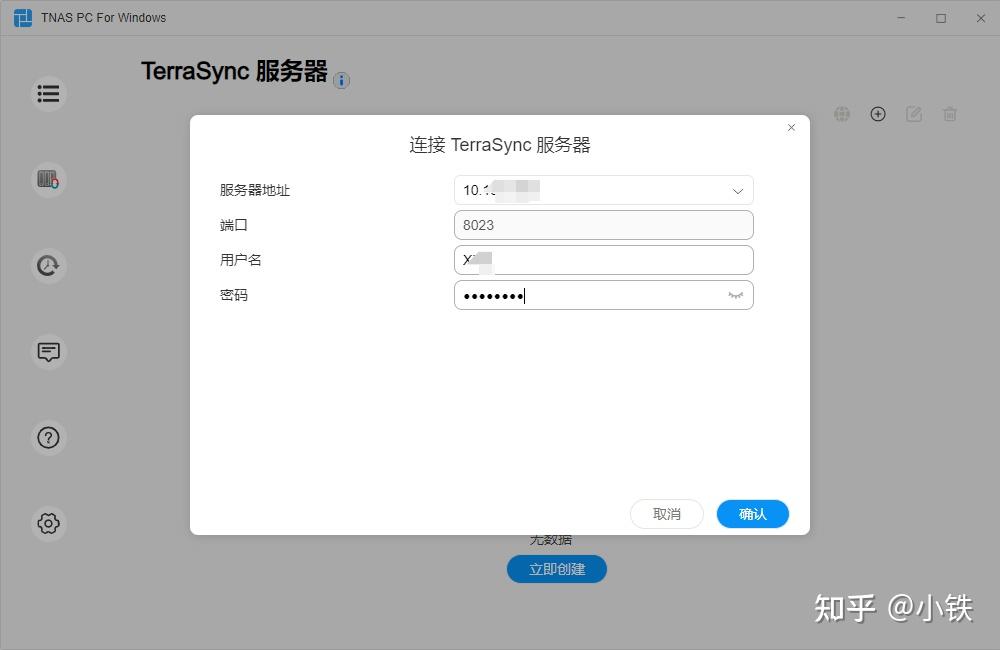
Task: Select the NAS devices sidebar icon
Action: tap(48, 179)
